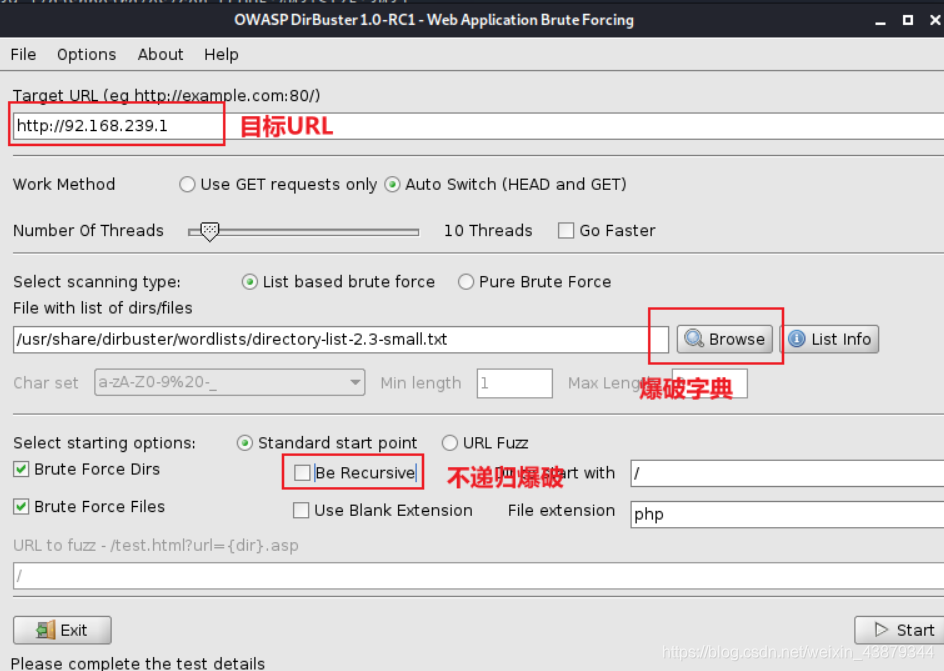This screenshot has width=944, height=671.
Task: Enable the Be Recursive checkbox
Action: pos(302,473)
